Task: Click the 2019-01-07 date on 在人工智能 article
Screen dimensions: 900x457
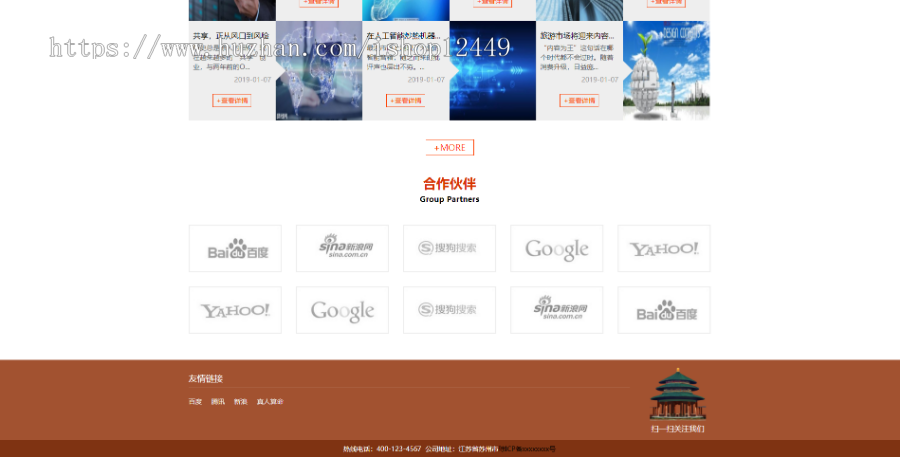Action: pos(426,79)
